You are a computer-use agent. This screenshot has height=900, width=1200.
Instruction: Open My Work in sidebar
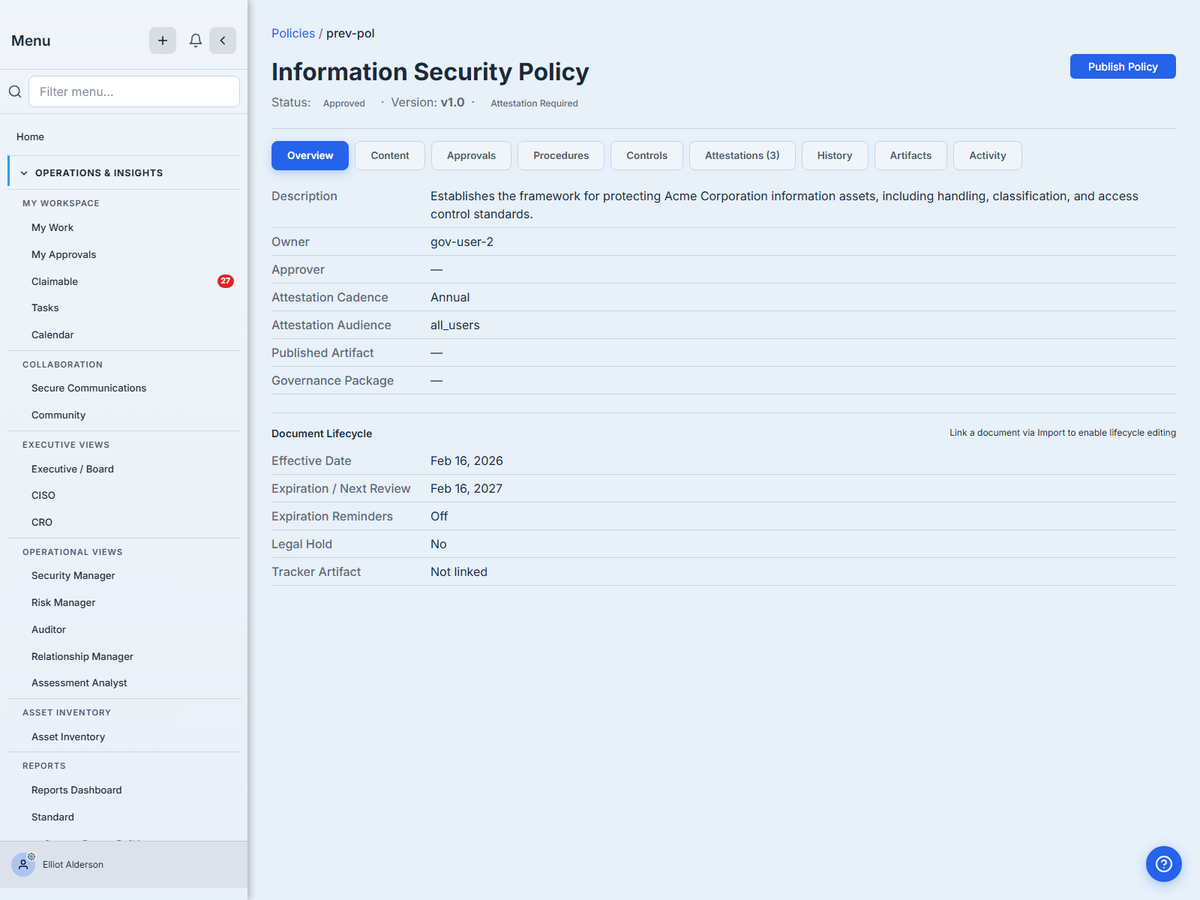pos(52,228)
